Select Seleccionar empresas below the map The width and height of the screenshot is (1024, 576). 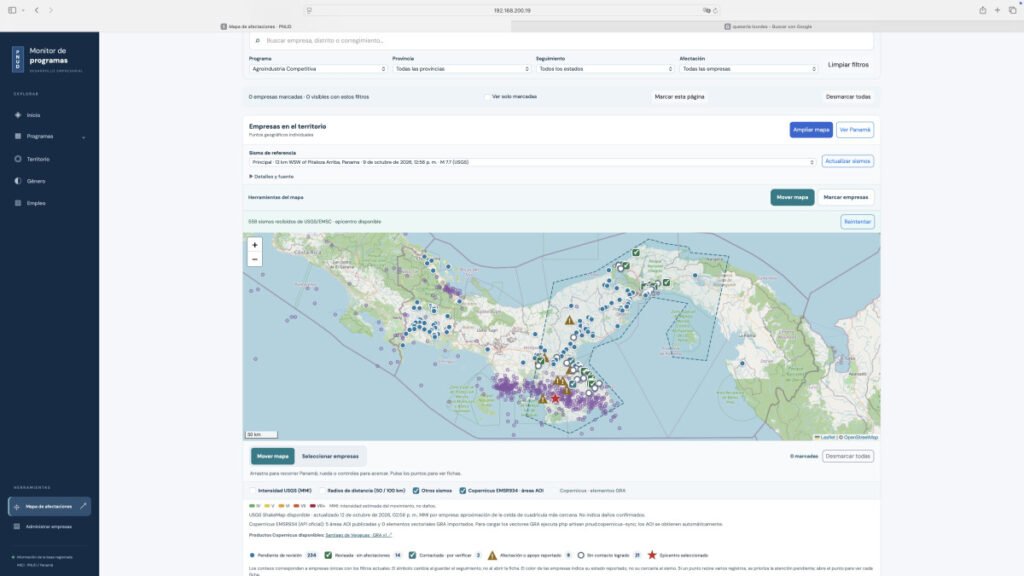[x=330, y=456]
